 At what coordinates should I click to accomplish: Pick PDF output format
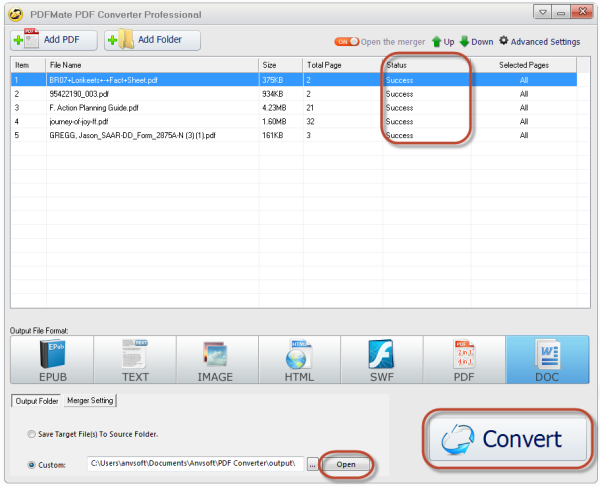[x=464, y=360]
